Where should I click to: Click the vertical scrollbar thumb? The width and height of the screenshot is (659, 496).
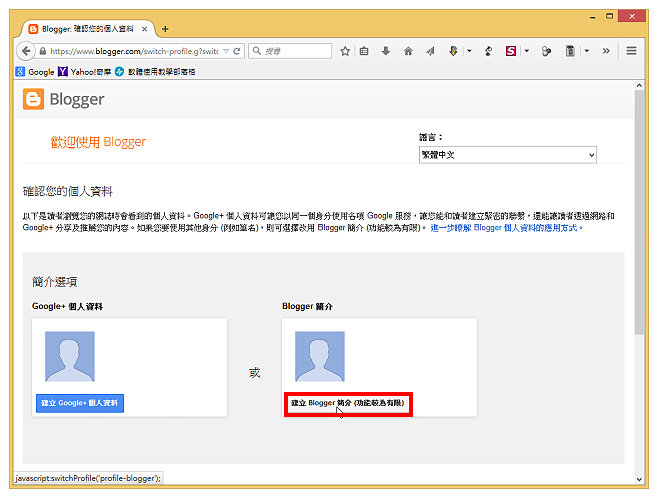click(639, 212)
